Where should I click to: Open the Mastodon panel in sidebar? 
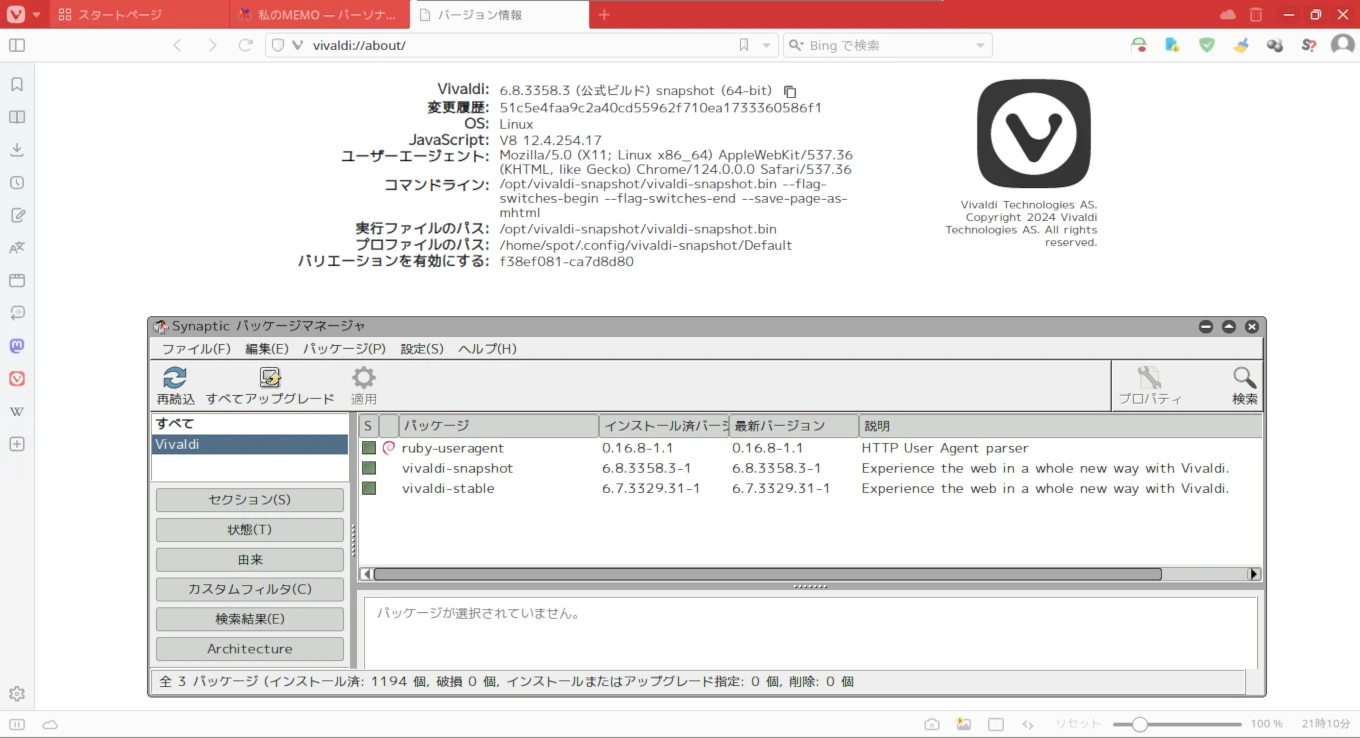pos(17,346)
